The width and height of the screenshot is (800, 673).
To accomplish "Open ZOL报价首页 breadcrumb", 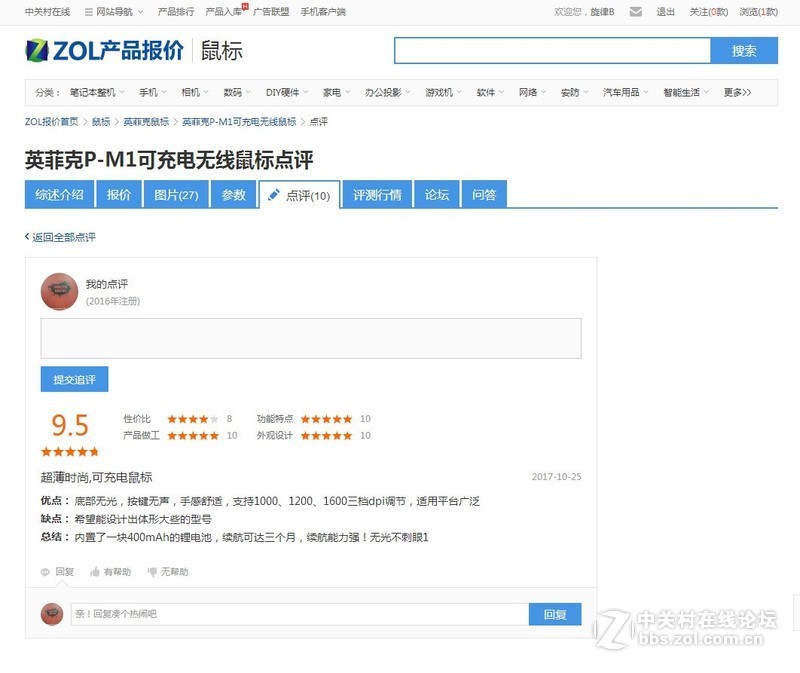I will click(x=52, y=121).
